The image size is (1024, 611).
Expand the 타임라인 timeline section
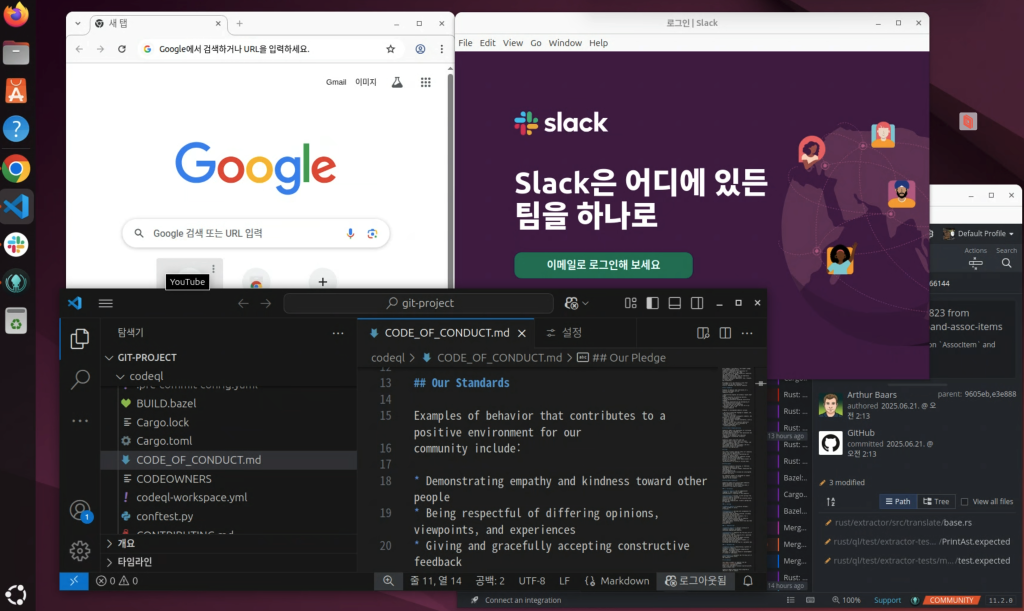(x=109, y=561)
